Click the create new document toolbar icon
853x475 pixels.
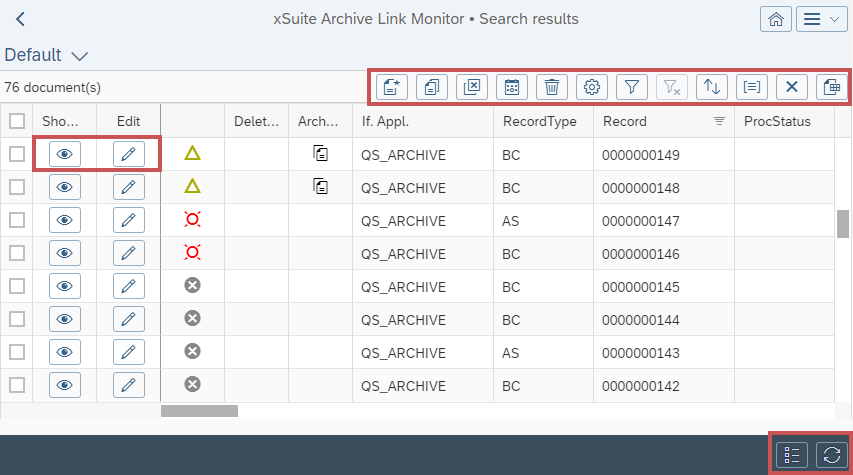click(x=392, y=87)
